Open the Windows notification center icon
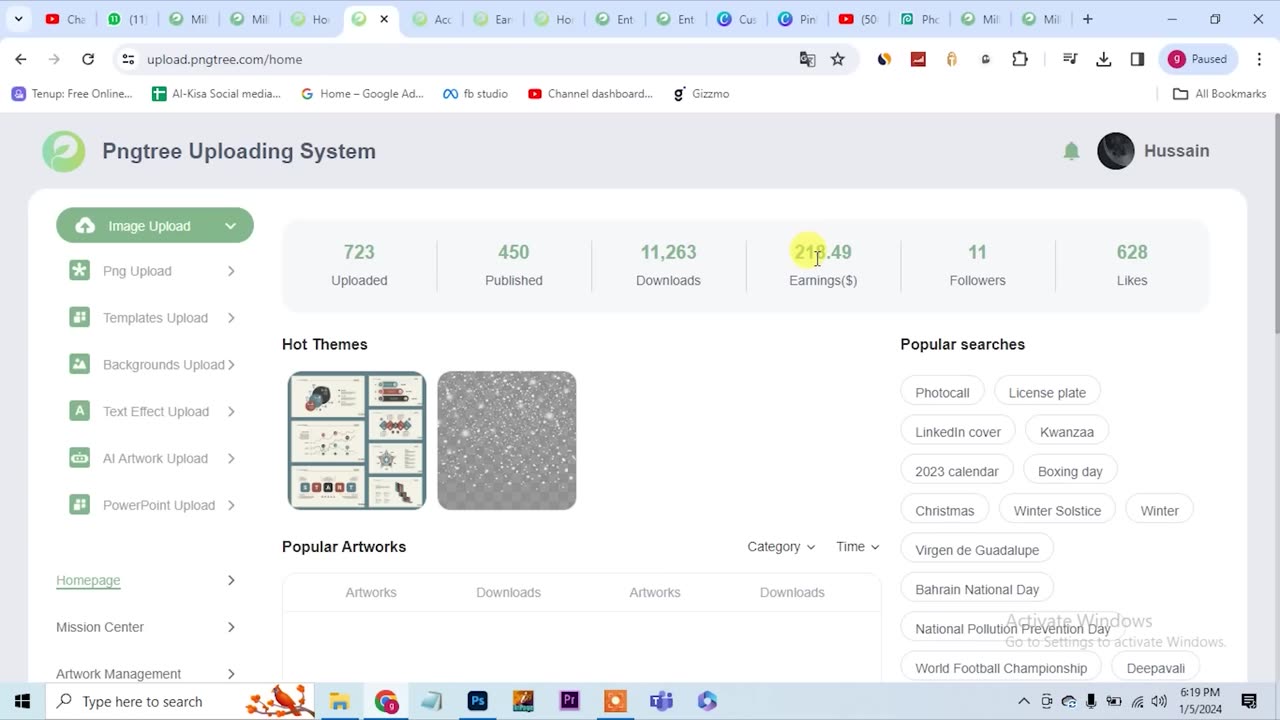This screenshot has width=1280, height=720. click(1249, 701)
